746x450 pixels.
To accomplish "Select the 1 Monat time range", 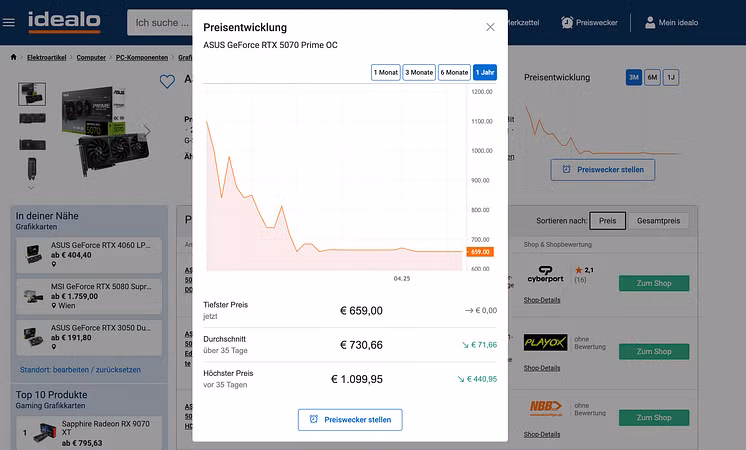I will click(x=386, y=72).
